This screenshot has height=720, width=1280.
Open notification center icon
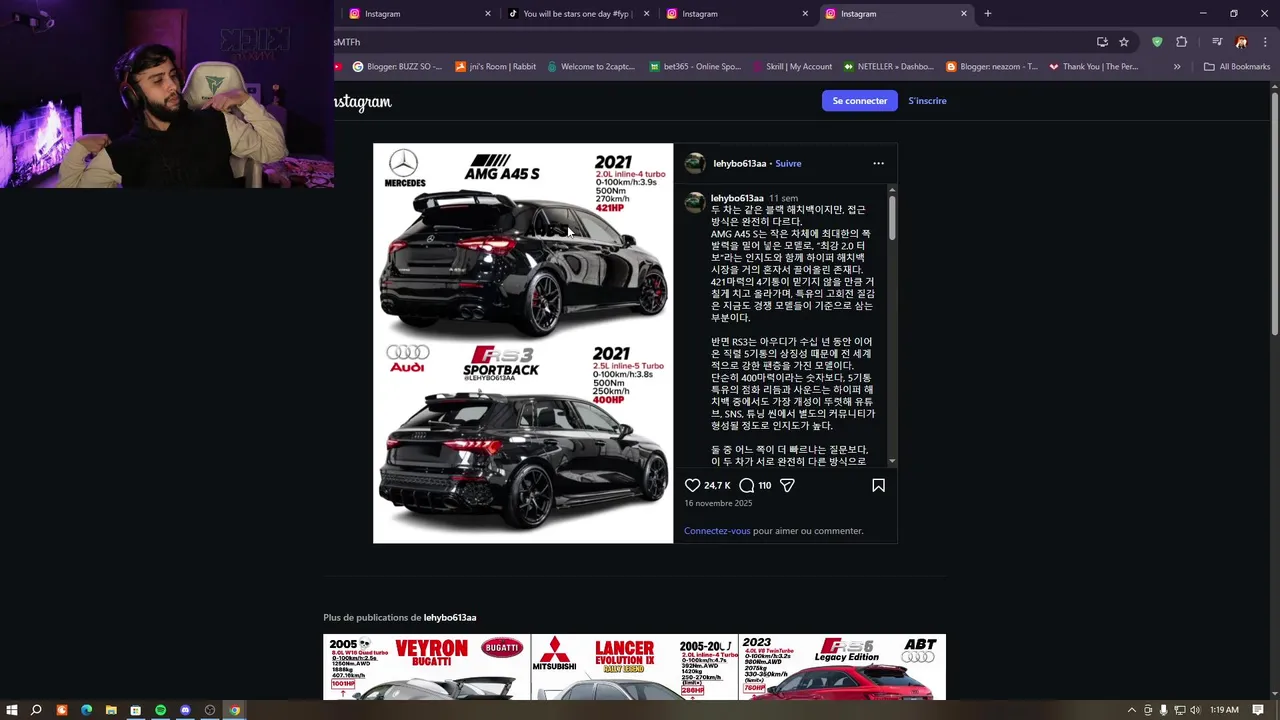tap(1258, 710)
